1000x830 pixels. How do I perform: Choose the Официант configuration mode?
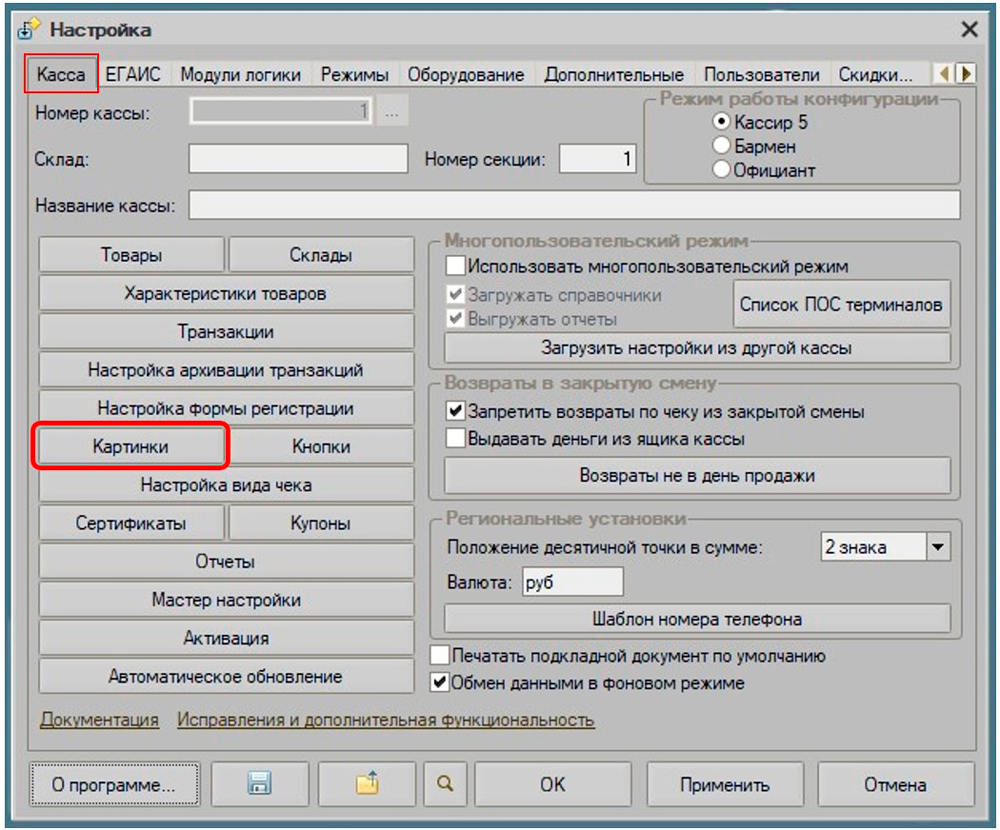click(722, 170)
